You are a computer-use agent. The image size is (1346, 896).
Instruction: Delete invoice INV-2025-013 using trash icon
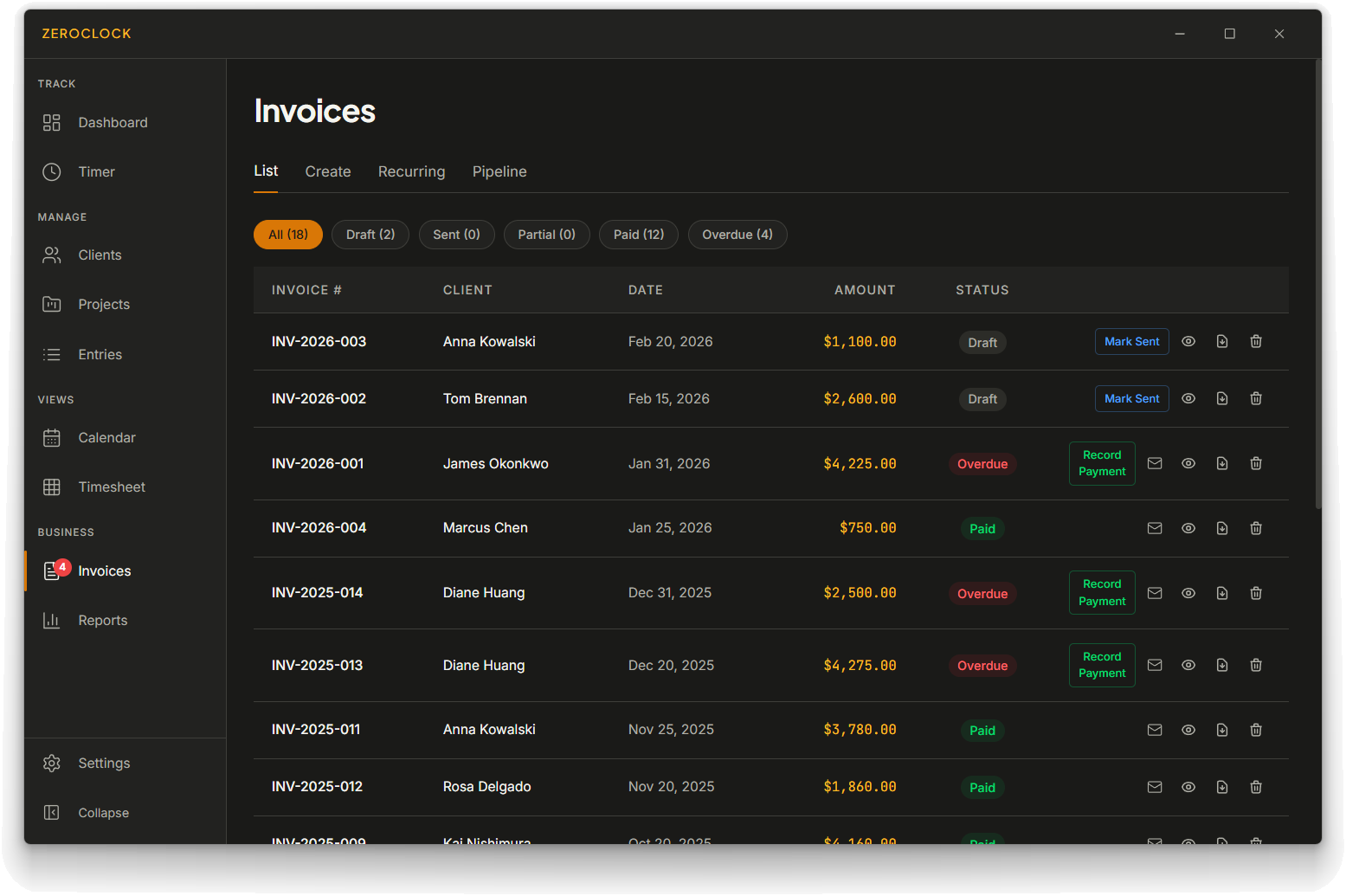pos(1255,666)
